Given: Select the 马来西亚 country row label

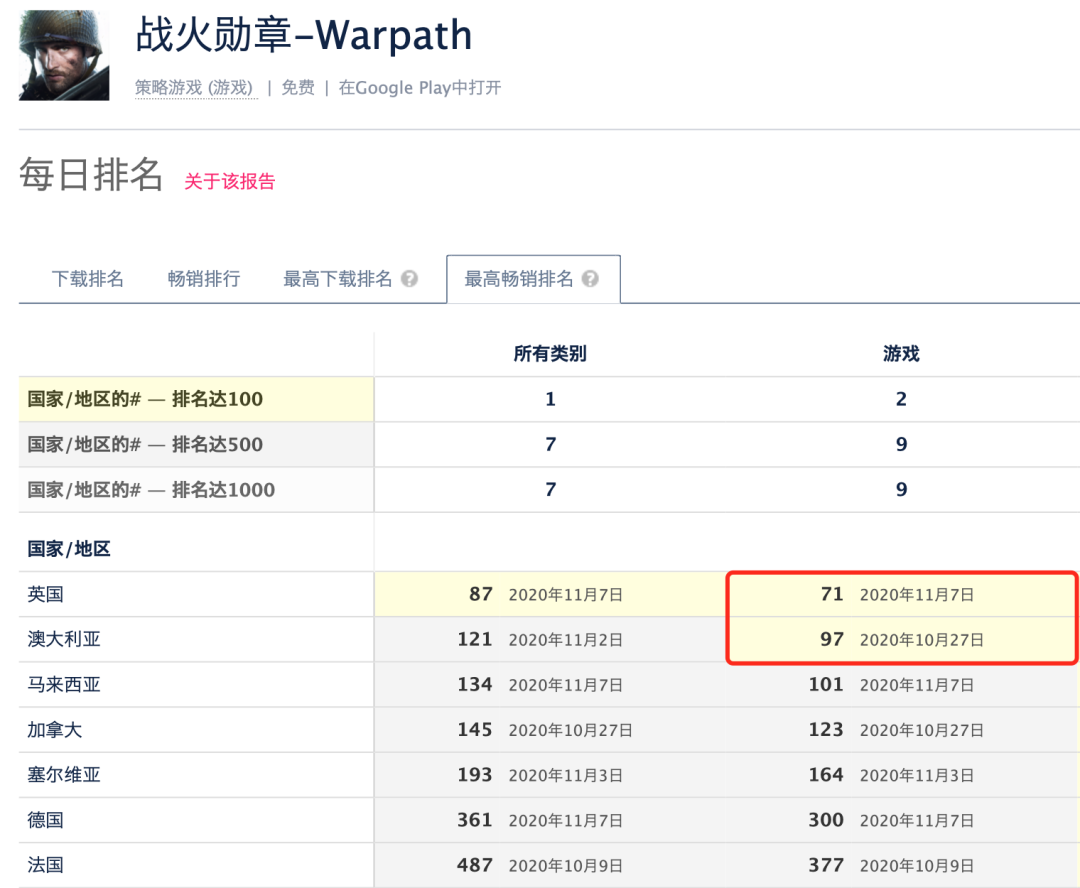Looking at the screenshot, I should click(64, 685).
